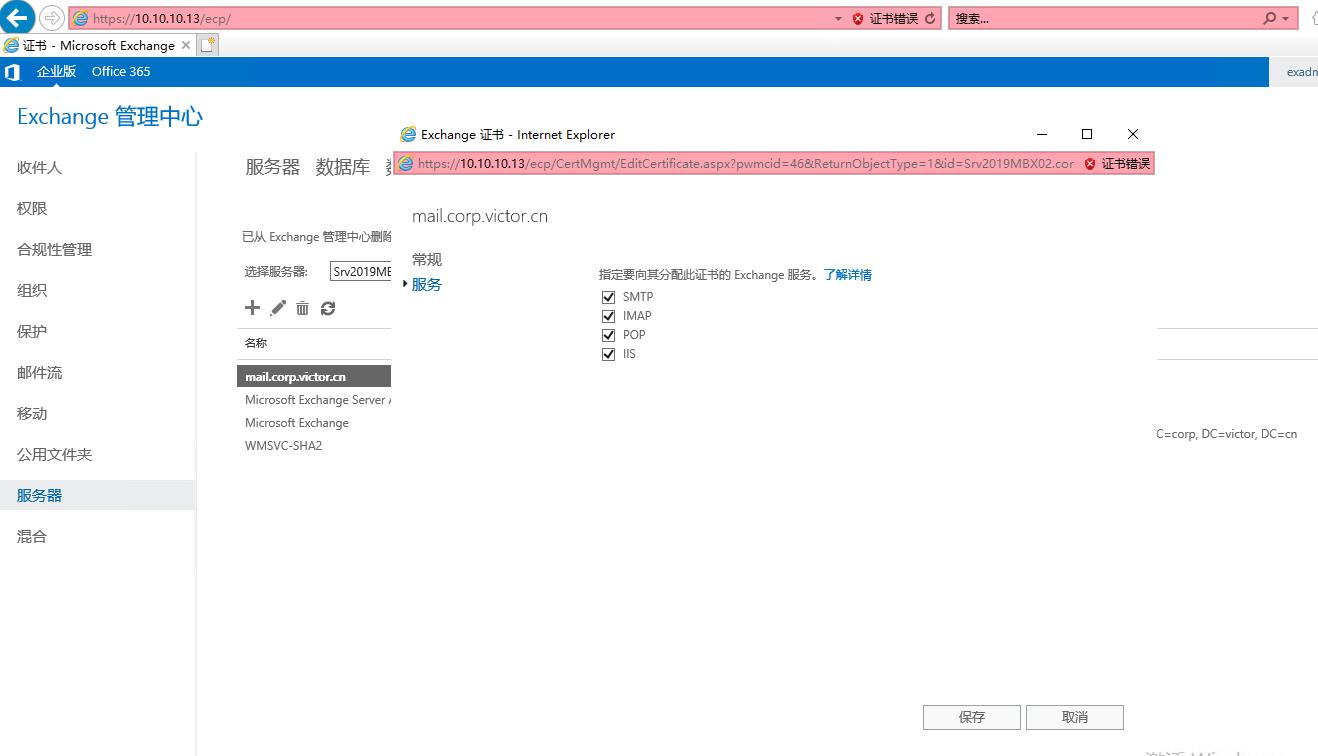Switch to the 数据库 tab
The width and height of the screenshot is (1318, 756).
pyautogui.click(x=343, y=167)
